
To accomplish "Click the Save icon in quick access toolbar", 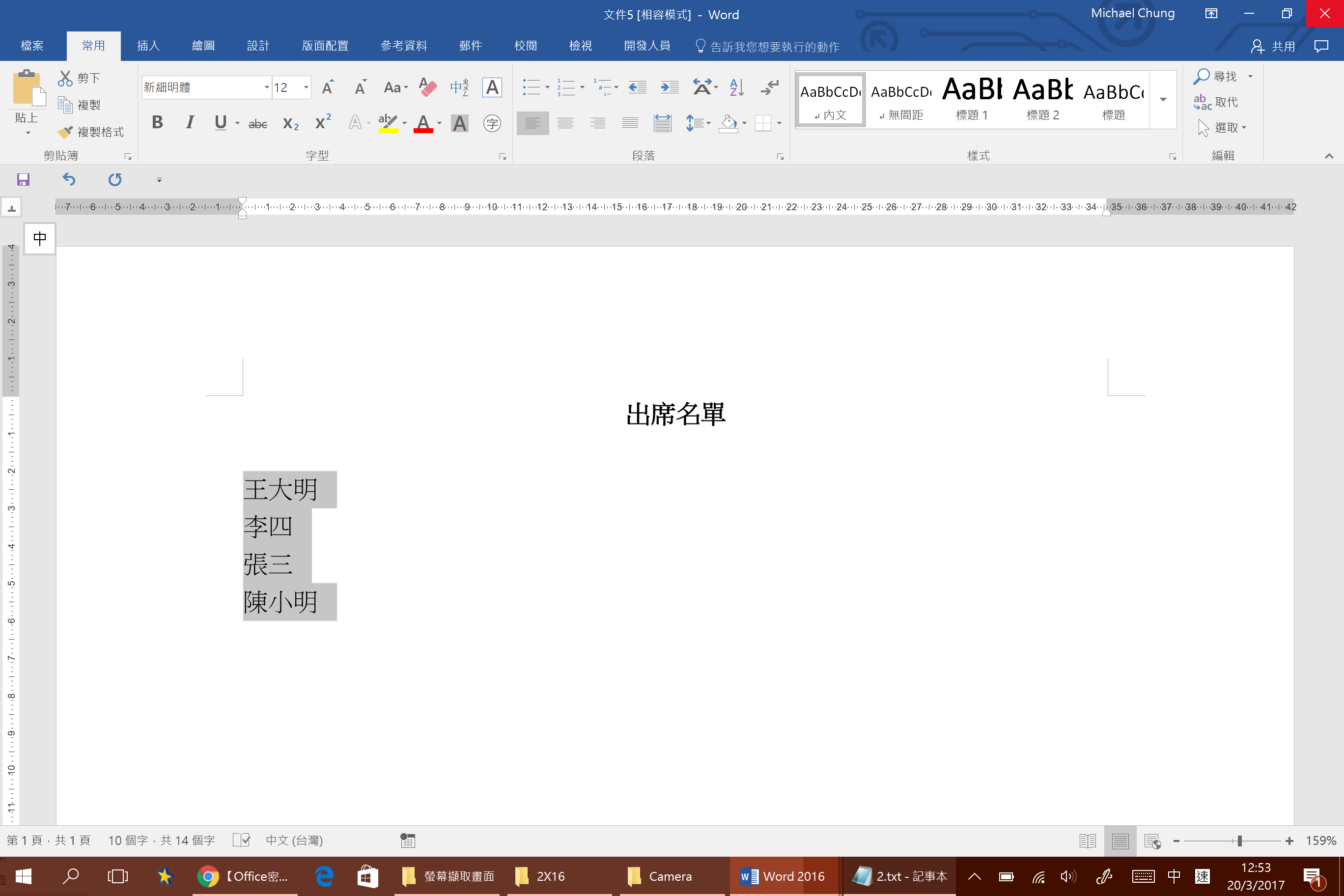I will point(23,180).
